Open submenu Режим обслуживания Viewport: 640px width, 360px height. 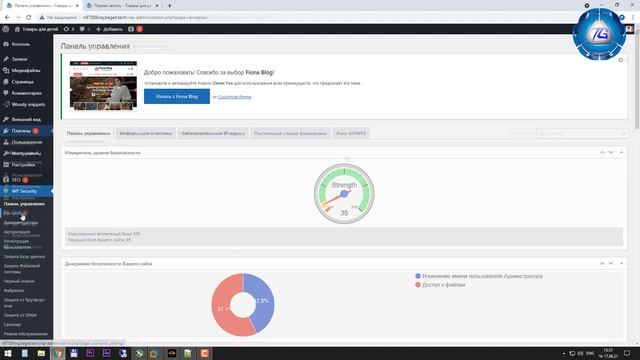click(25, 334)
